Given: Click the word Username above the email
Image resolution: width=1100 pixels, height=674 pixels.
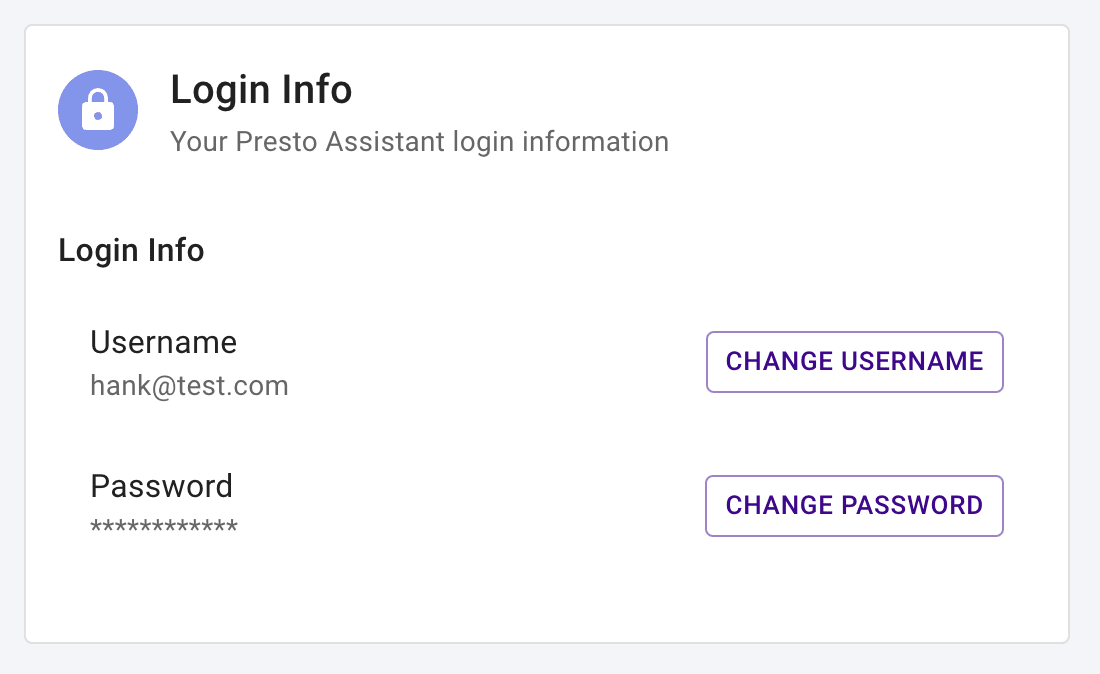Looking at the screenshot, I should pos(163,343).
